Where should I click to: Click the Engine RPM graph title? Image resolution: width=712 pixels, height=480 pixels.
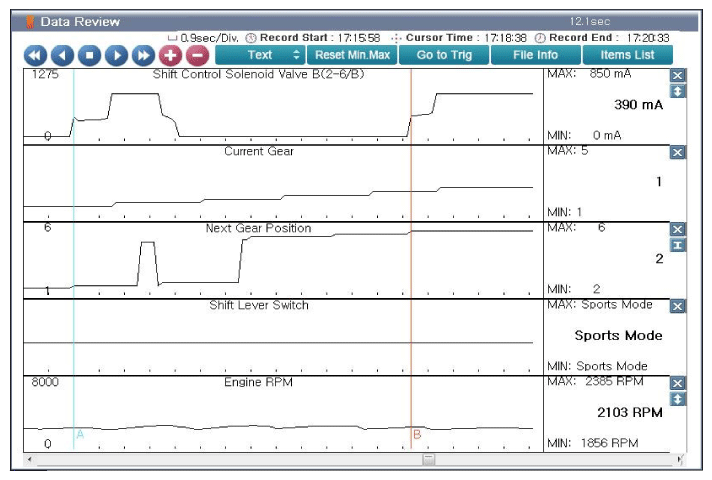pos(258,382)
